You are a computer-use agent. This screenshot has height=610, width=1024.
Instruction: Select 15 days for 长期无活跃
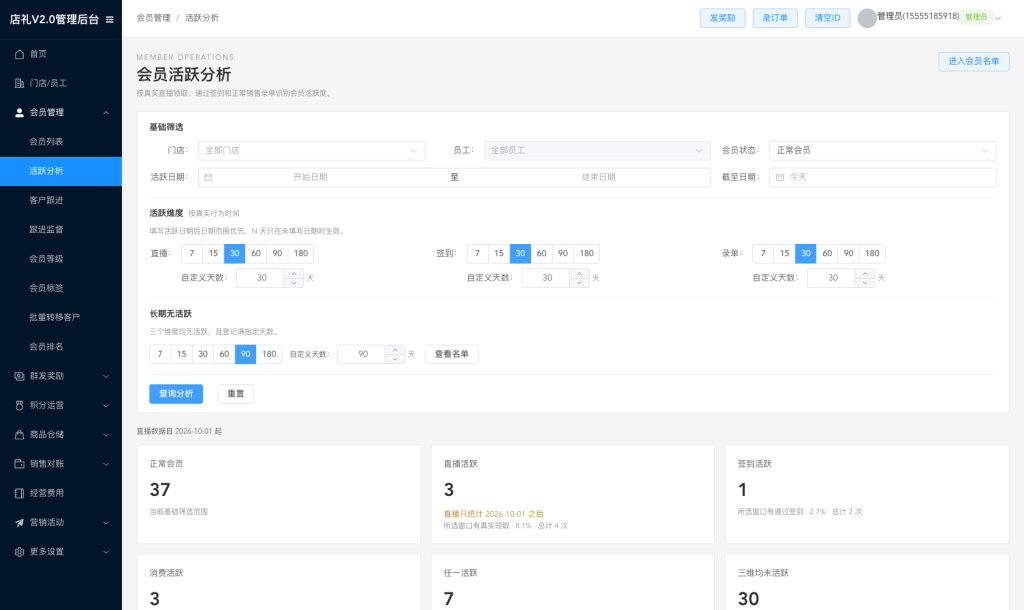pos(182,354)
